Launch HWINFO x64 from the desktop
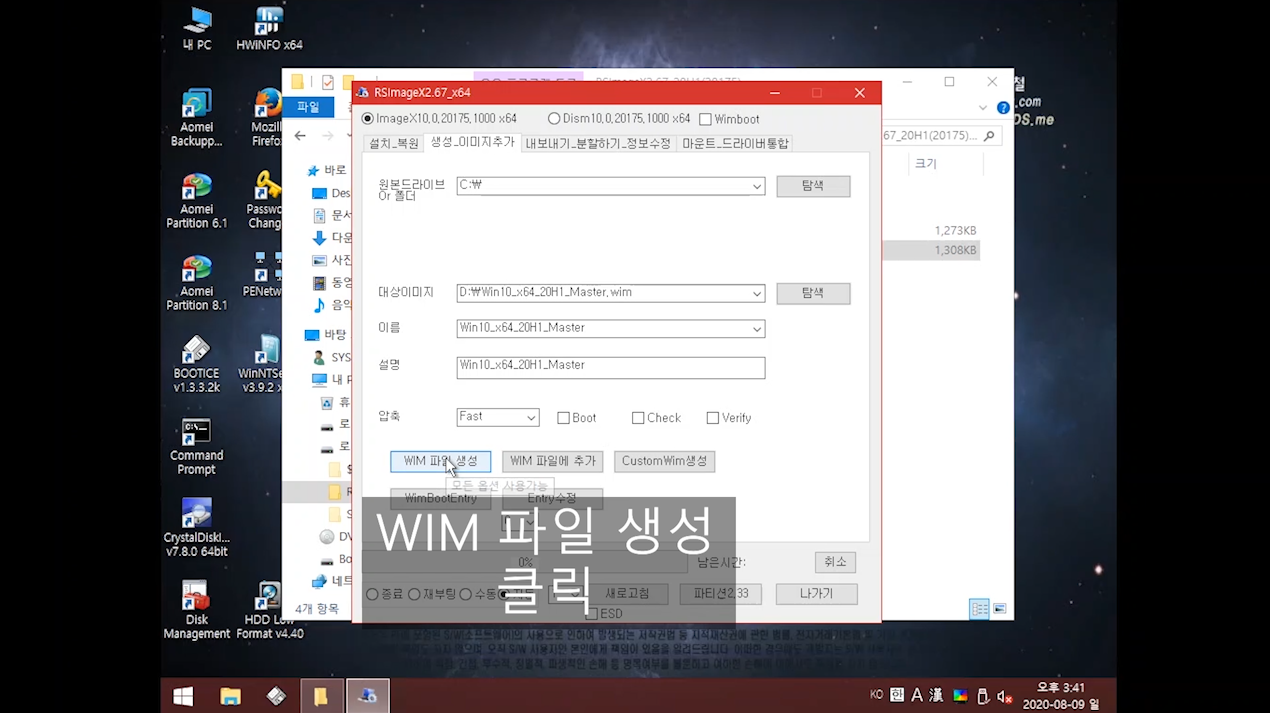Screen dimensions: 1270x713 pyautogui.click(x=269, y=28)
